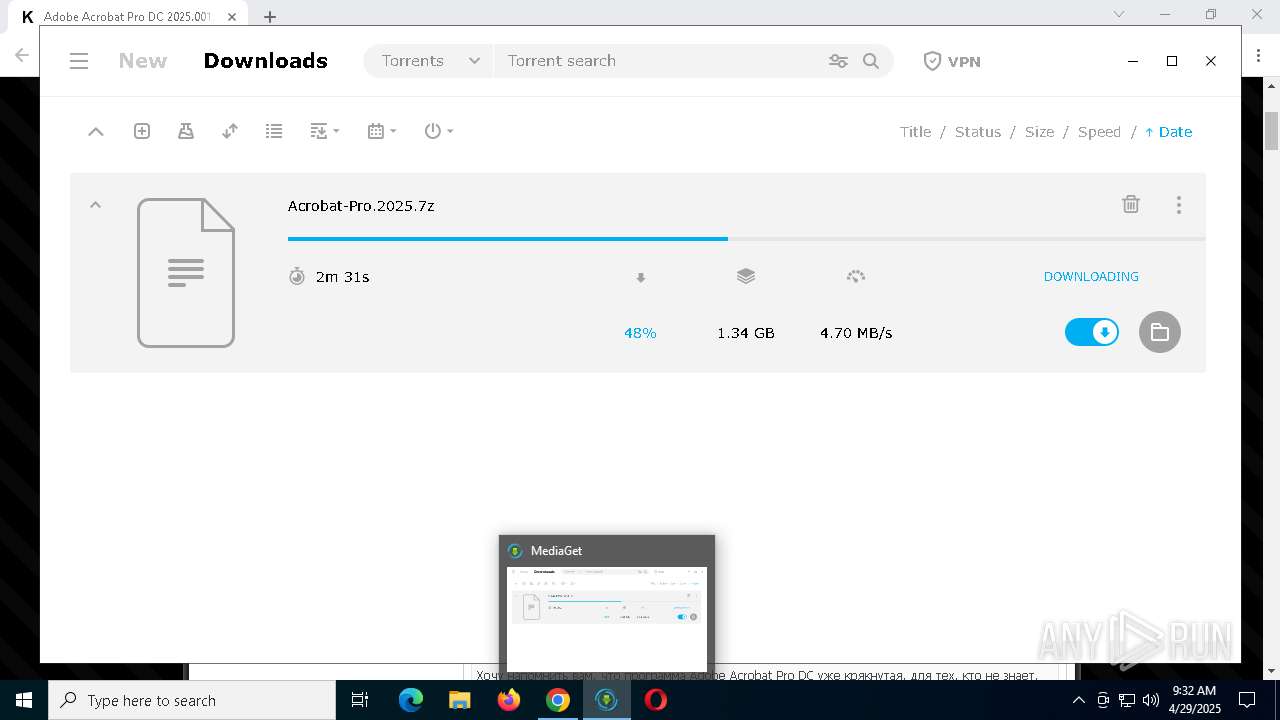Click the 4.70 MB/s speed value
This screenshot has height=720, width=1280.
(x=856, y=333)
